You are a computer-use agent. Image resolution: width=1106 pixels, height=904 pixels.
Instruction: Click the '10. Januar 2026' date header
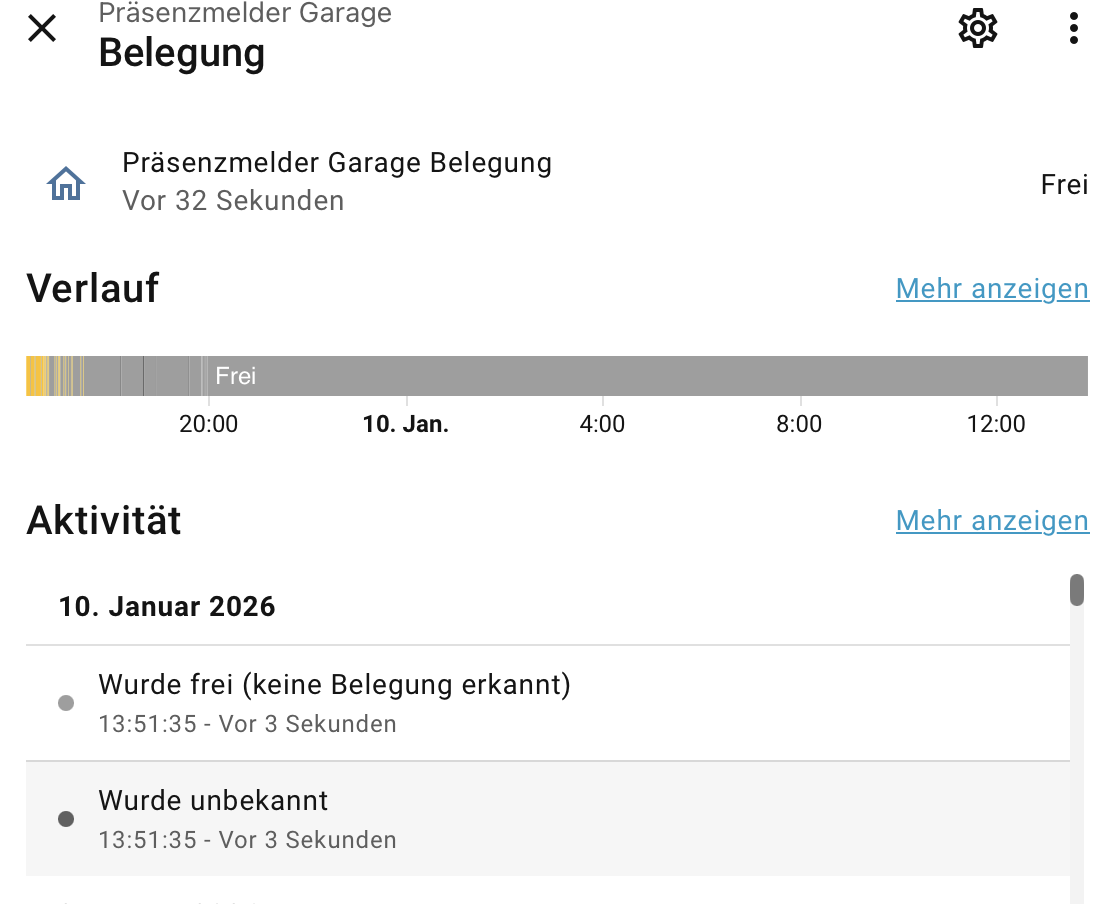167,607
